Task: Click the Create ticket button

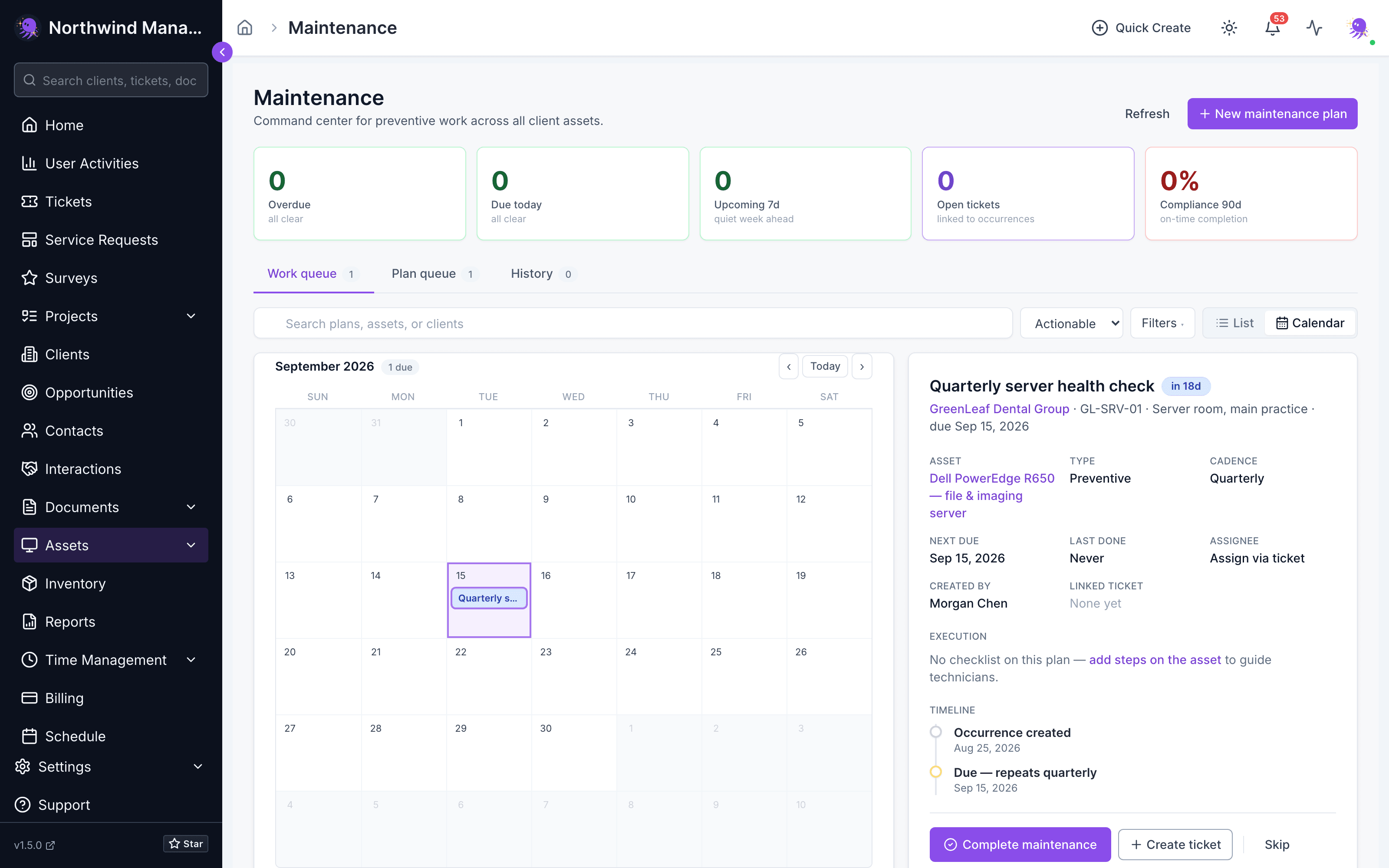Action: click(1175, 845)
